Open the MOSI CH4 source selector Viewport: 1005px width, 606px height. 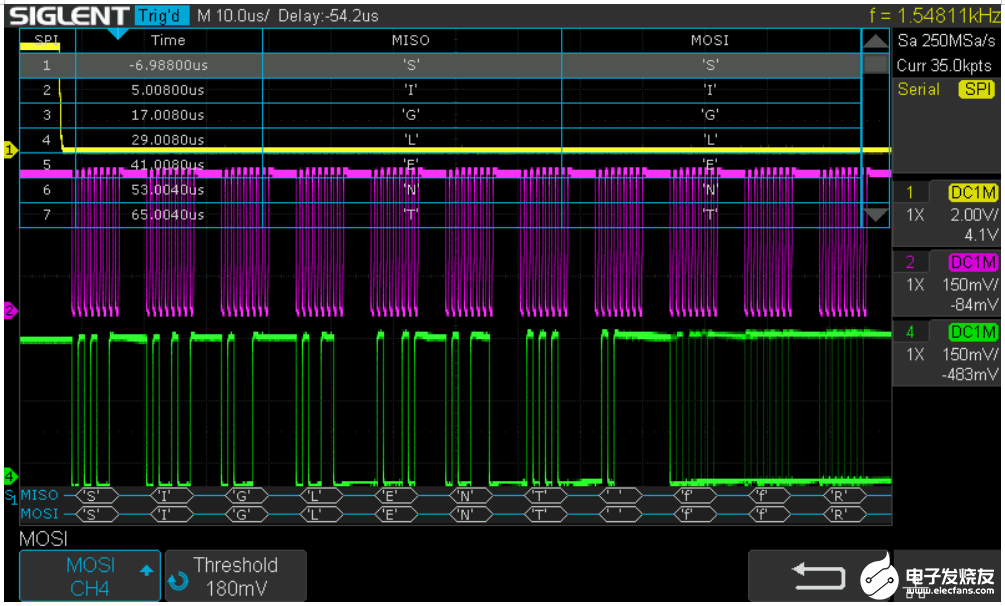click(90, 576)
